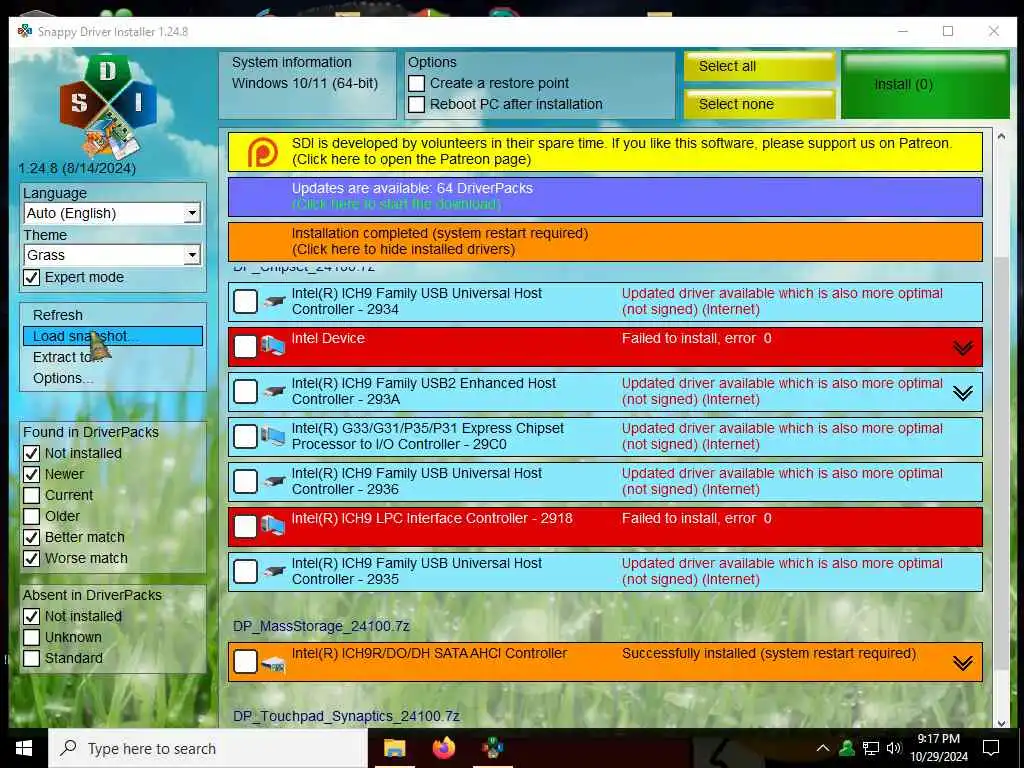Toggle the Newer filter checkbox
The height and width of the screenshot is (768, 1024).
[31, 474]
